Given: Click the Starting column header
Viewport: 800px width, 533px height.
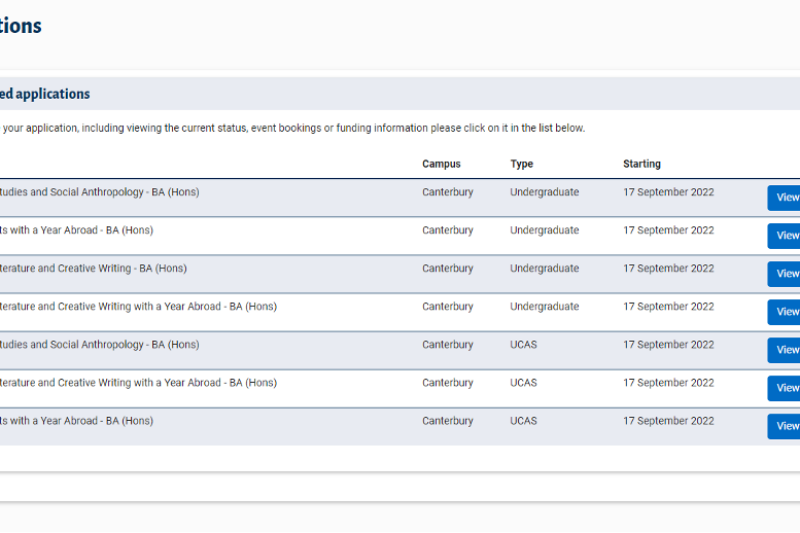Looking at the screenshot, I should tap(642, 164).
